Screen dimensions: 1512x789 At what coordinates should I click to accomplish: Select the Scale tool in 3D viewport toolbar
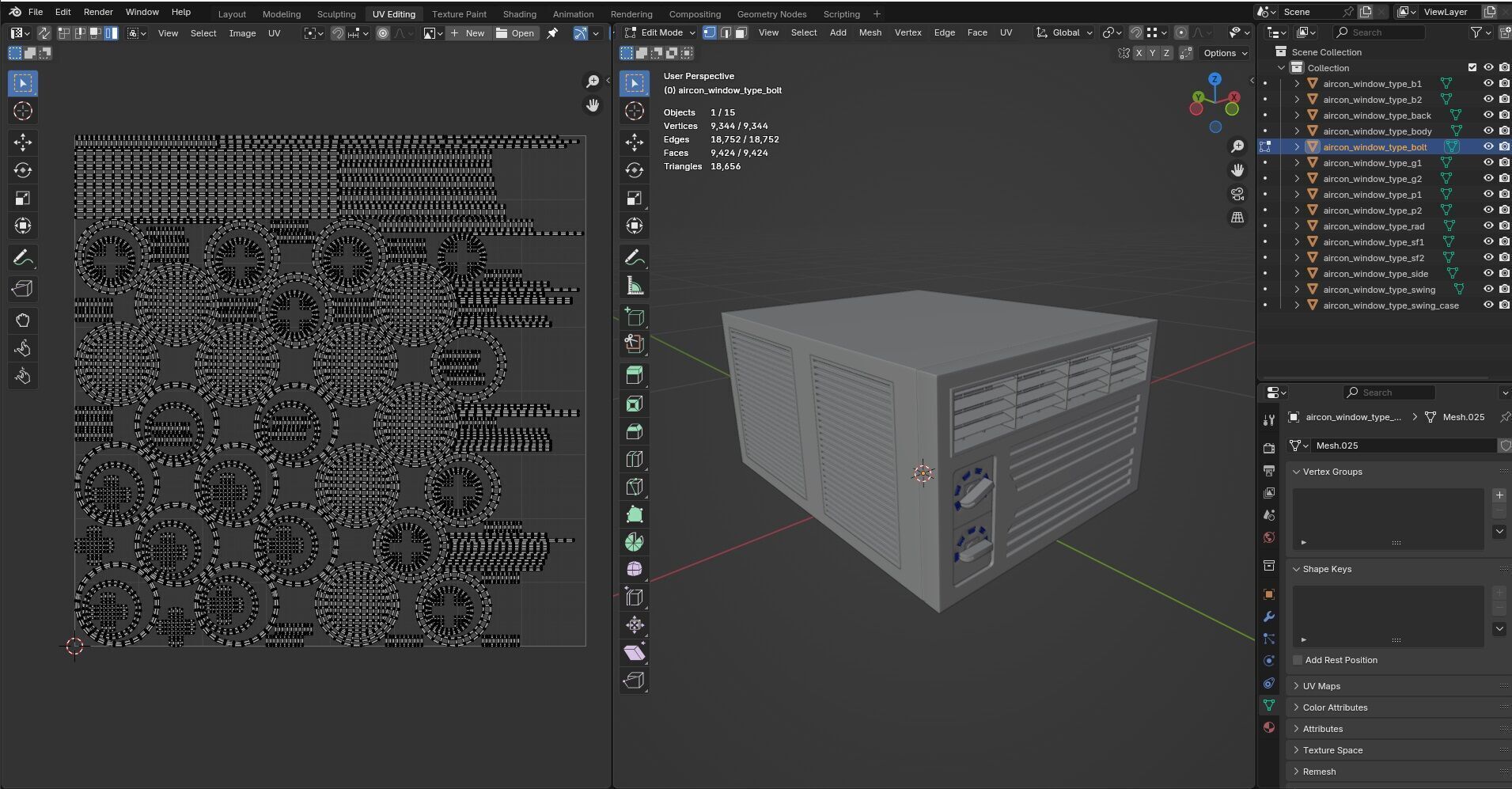pyautogui.click(x=635, y=198)
